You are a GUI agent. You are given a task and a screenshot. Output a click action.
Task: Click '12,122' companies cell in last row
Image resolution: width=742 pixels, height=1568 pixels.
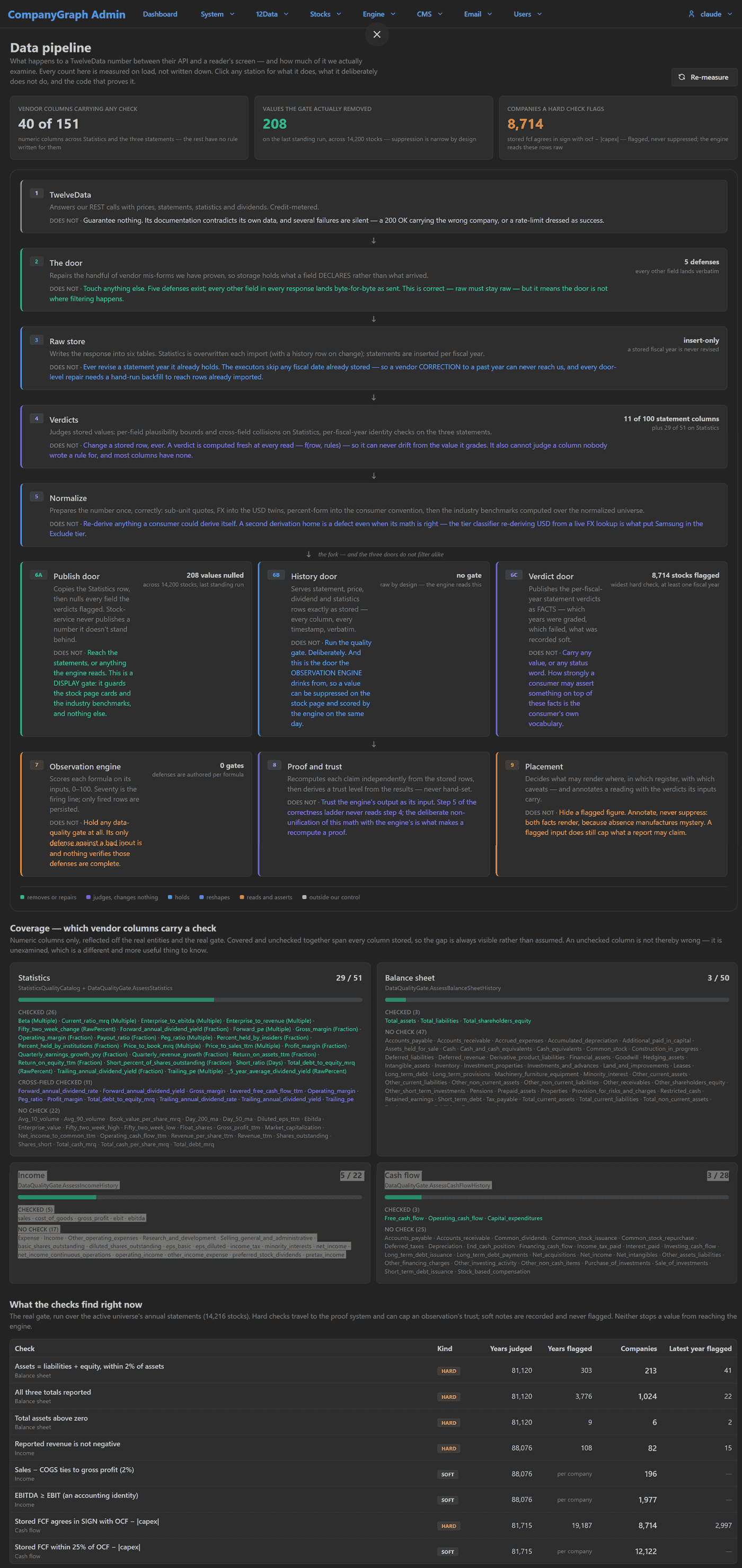[x=646, y=1551]
